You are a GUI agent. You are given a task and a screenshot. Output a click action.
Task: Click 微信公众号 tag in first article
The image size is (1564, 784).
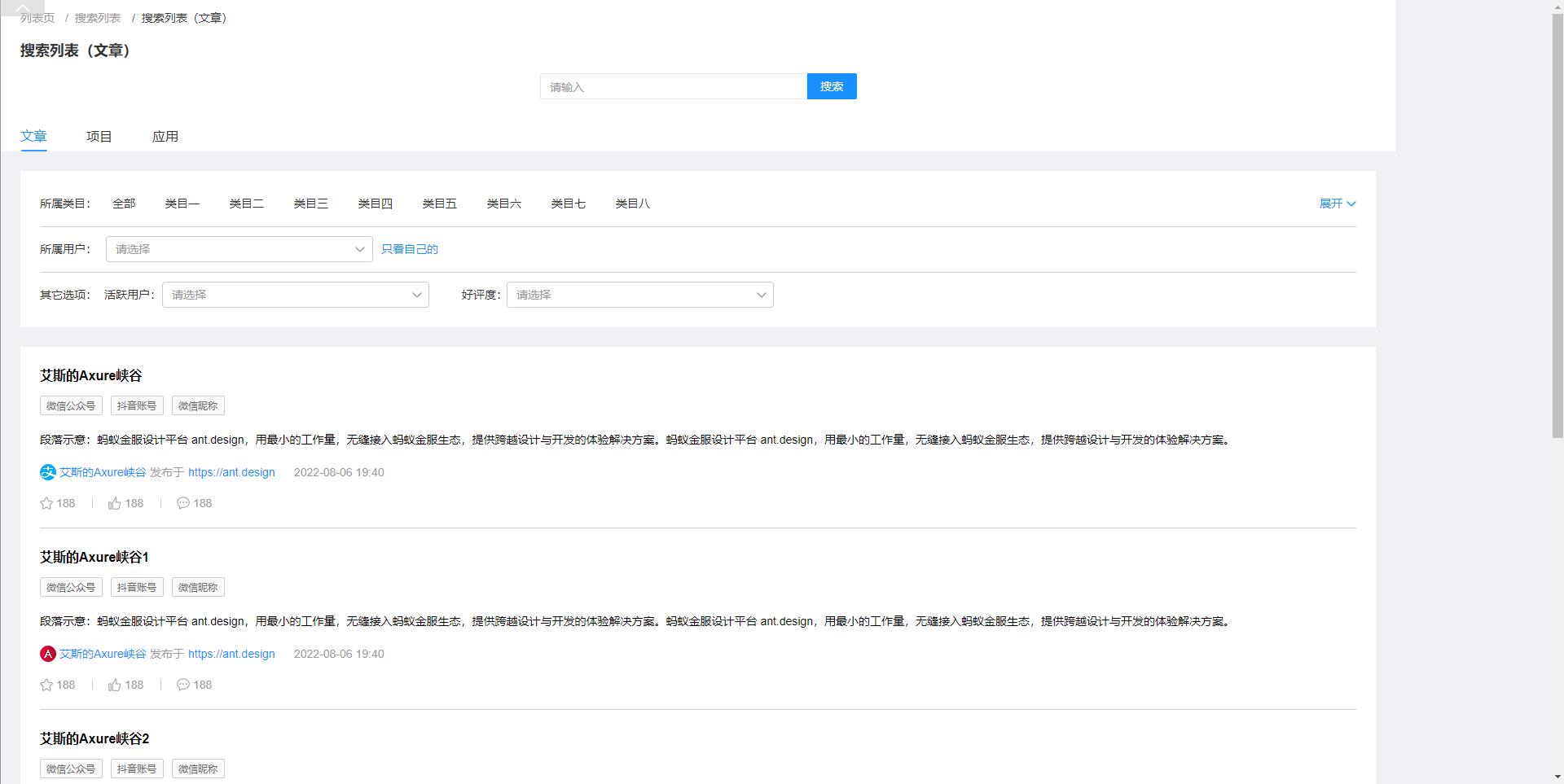point(71,405)
